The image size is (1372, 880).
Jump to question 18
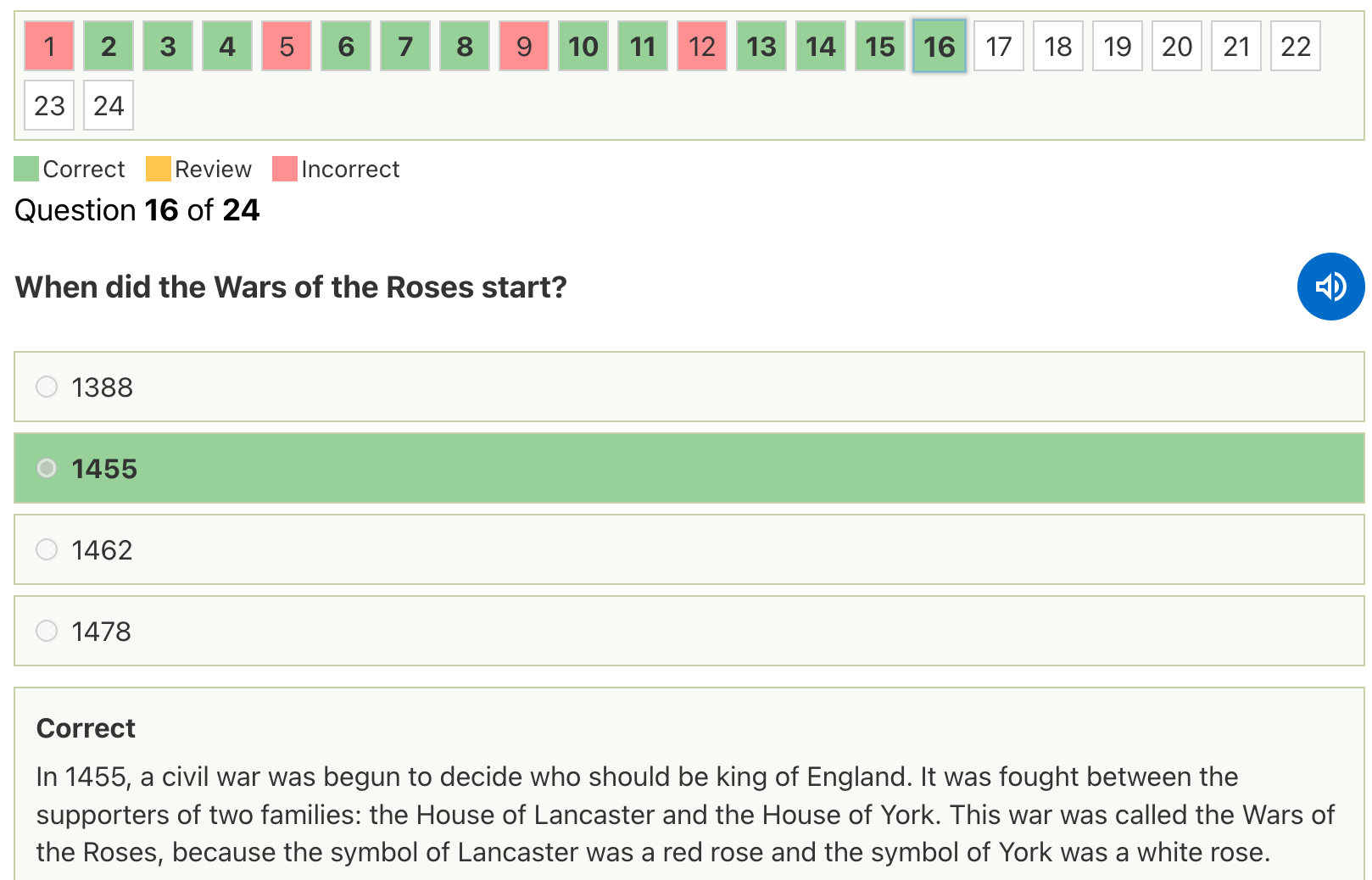coord(1058,46)
